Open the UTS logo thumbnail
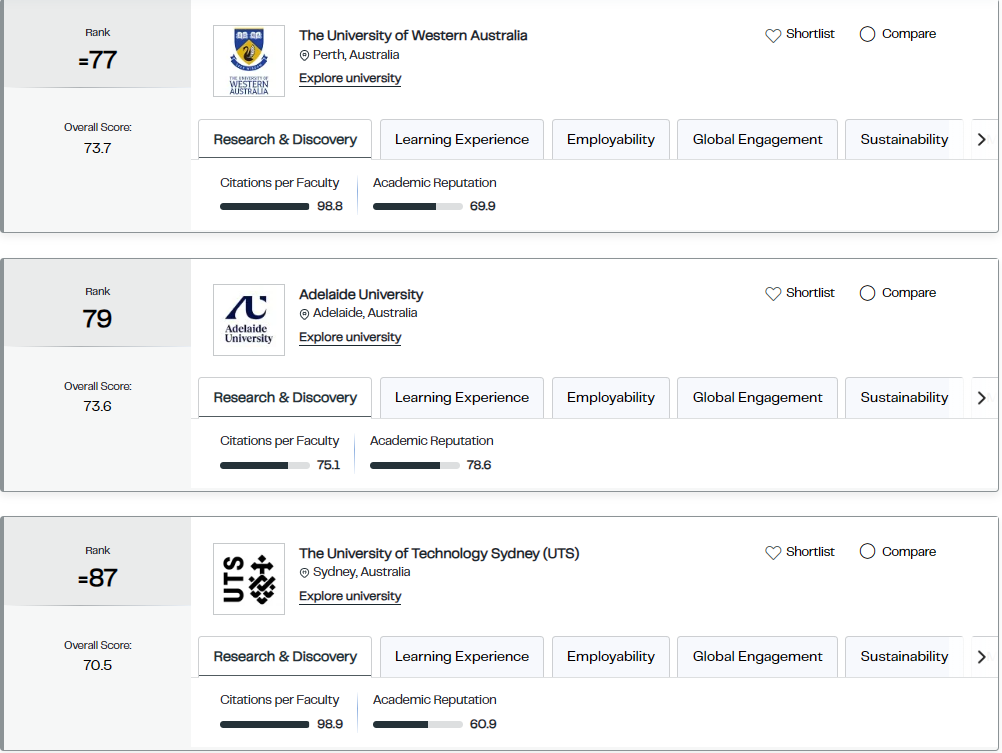This screenshot has height=753, width=1002. [249, 578]
